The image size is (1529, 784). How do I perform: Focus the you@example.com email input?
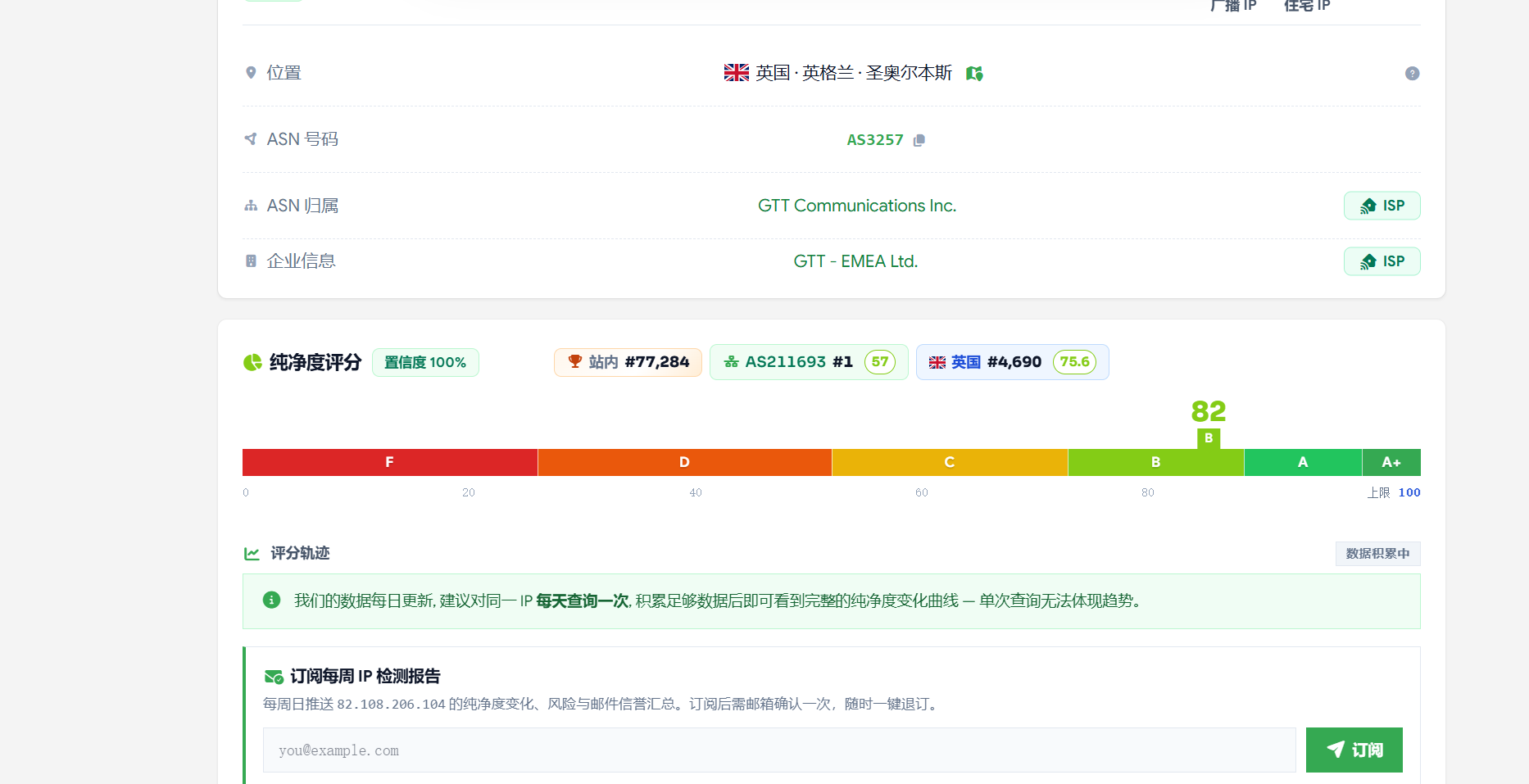click(779, 750)
